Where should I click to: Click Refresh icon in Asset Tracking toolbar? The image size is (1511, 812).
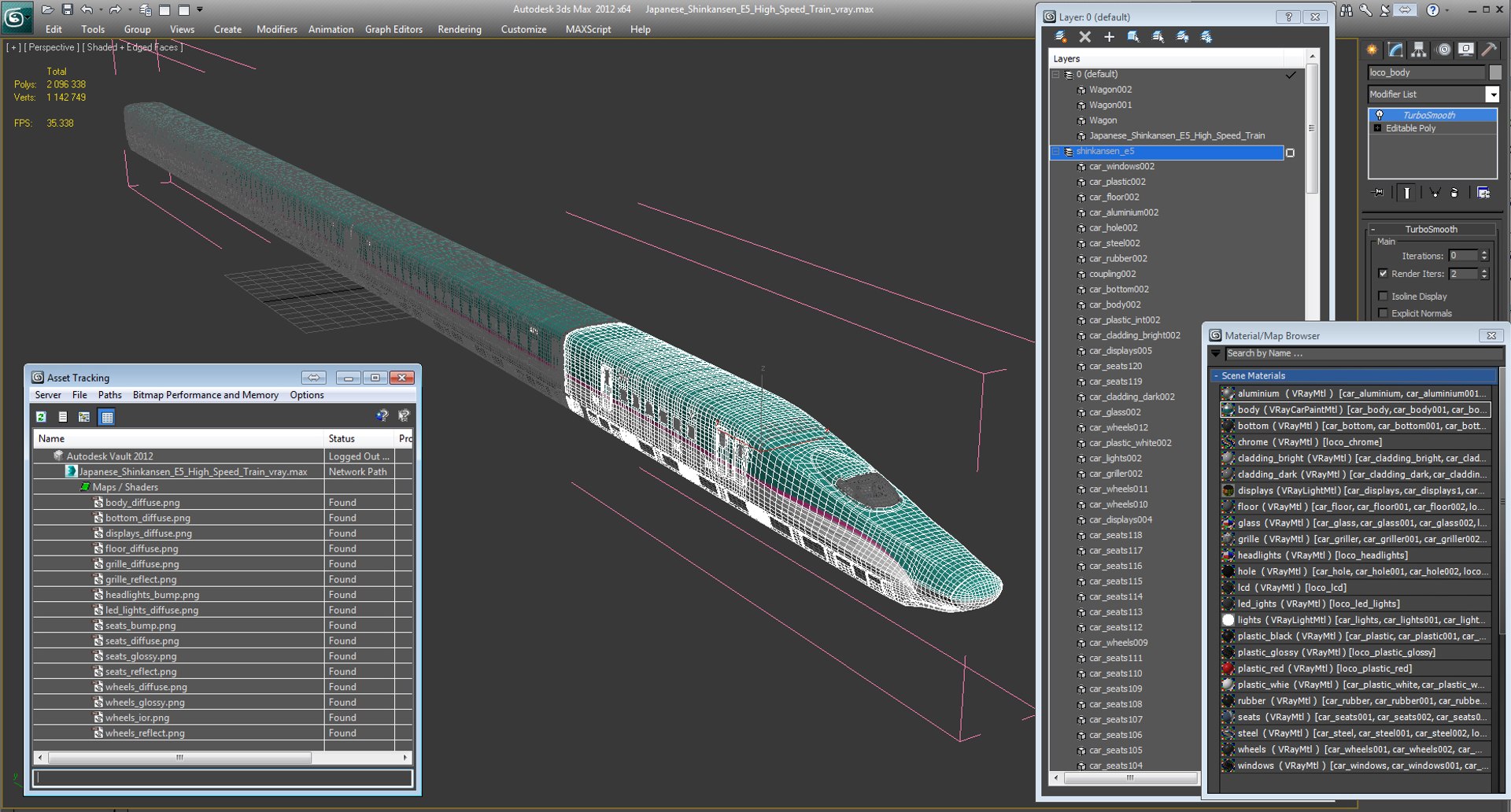point(41,417)
